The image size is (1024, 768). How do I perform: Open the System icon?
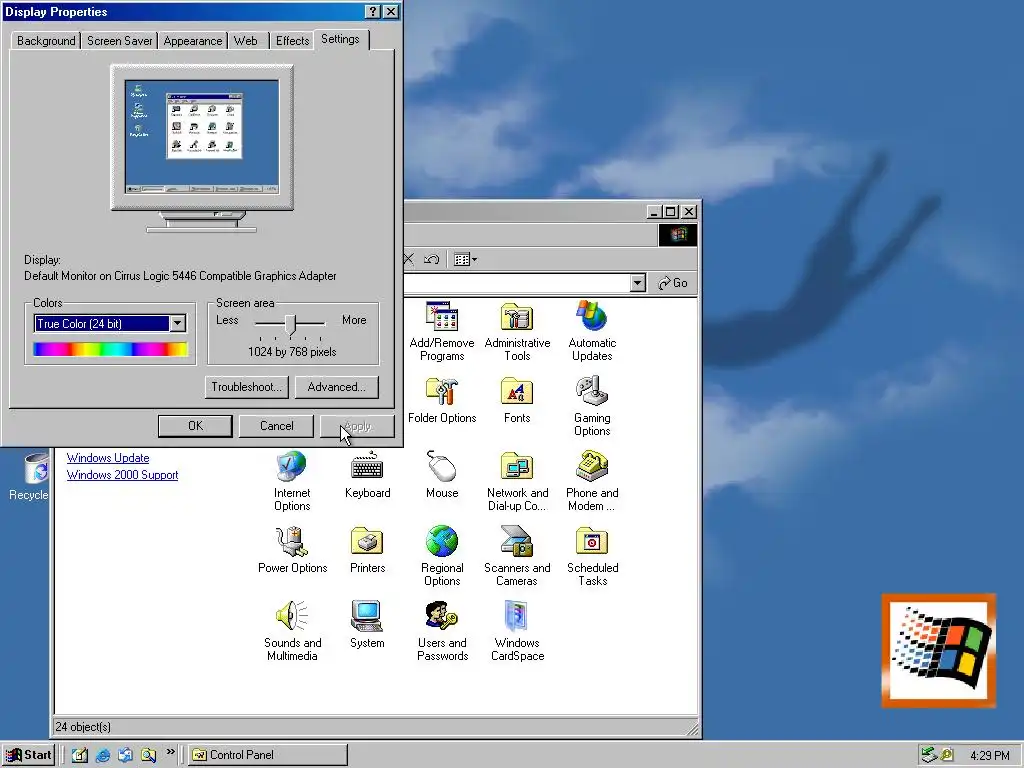click(x=368, y=626)
